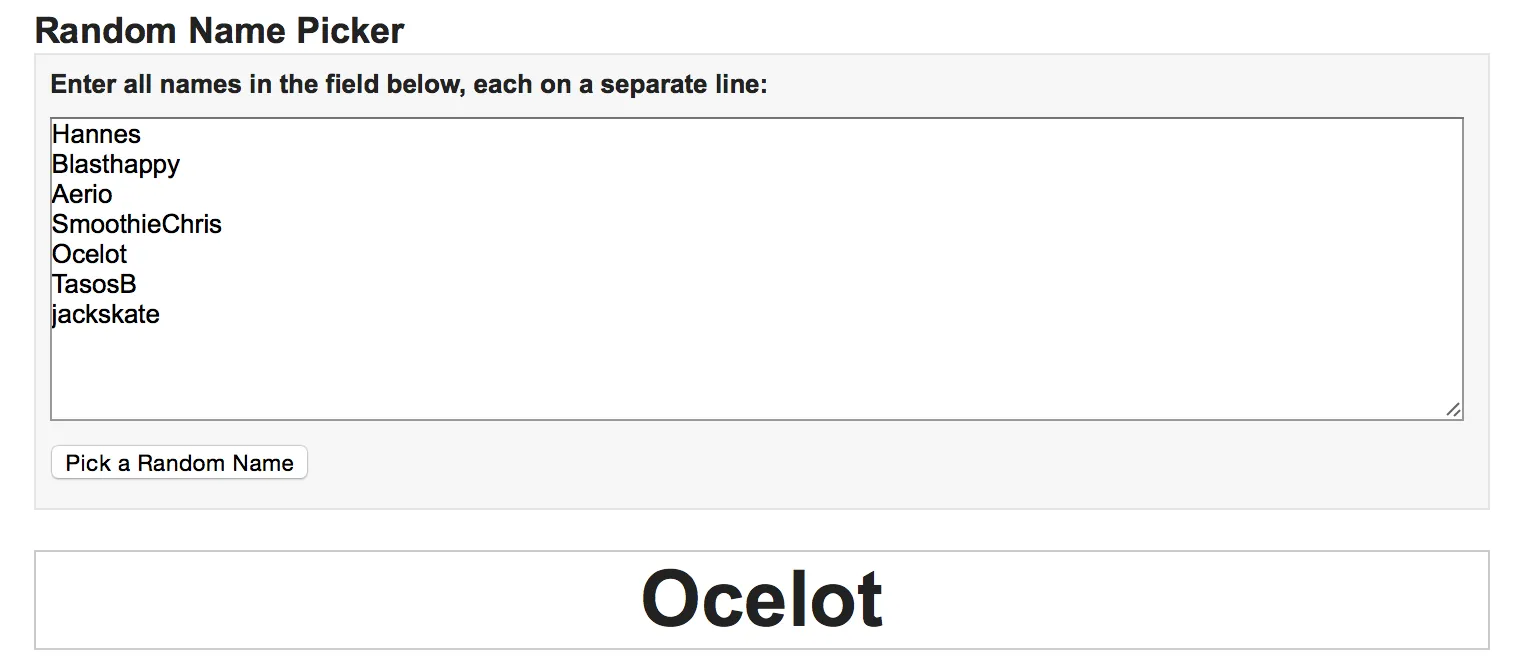Click the Pick a Random Name button
The height and width of the screenshot is (668, 1526).
click(179, 463)
